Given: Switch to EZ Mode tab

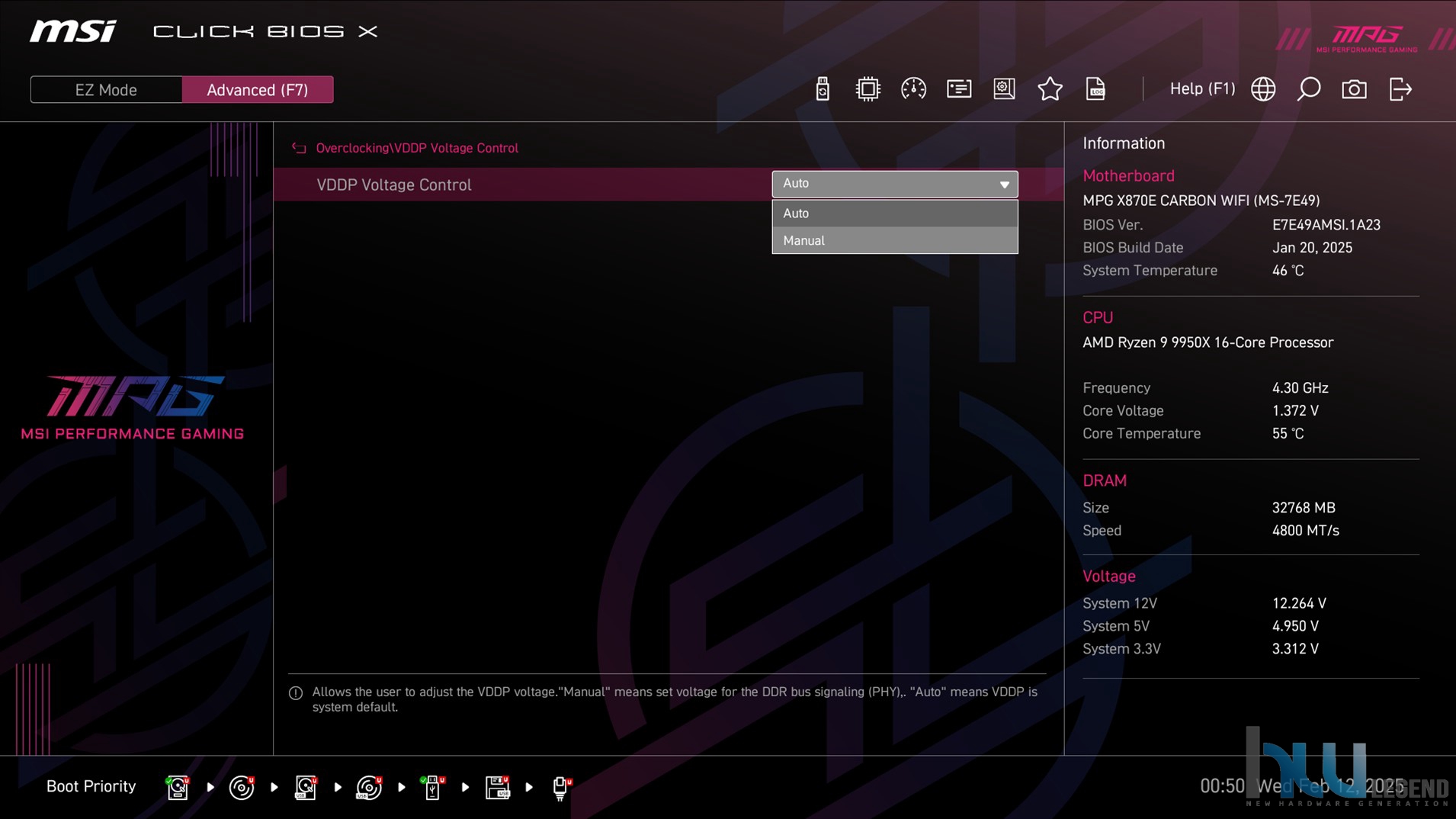Looking at the screenshot, I should [106, 89].
